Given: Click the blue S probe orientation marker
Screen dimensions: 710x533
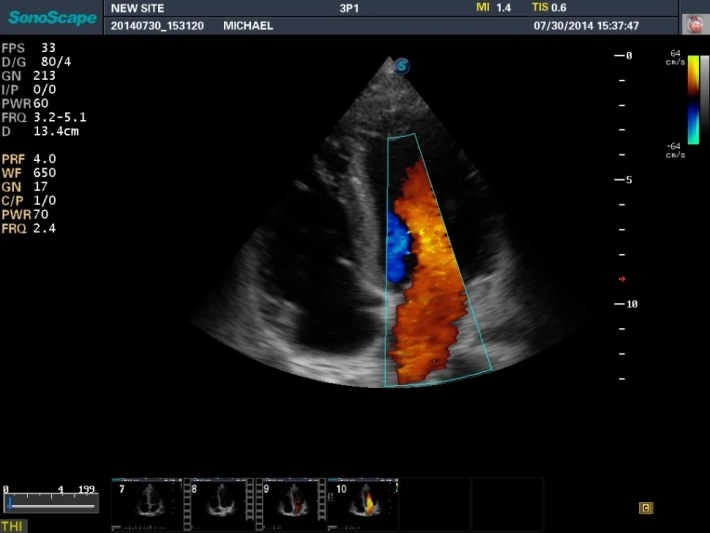Looking at the screenshot, I should [402, 66].
